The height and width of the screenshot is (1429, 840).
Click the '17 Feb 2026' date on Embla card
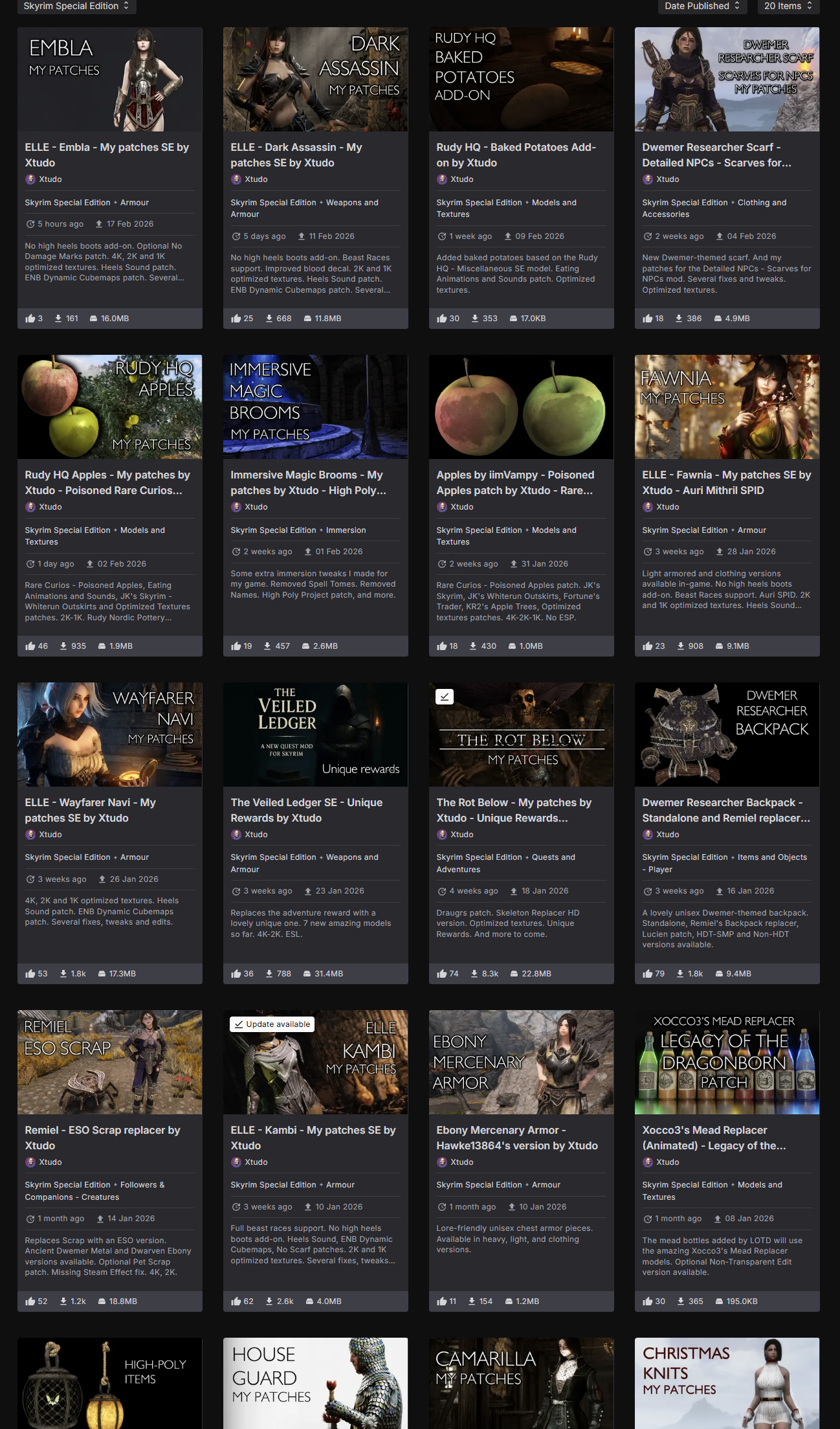pyautogui.click(x=130, y=224)
